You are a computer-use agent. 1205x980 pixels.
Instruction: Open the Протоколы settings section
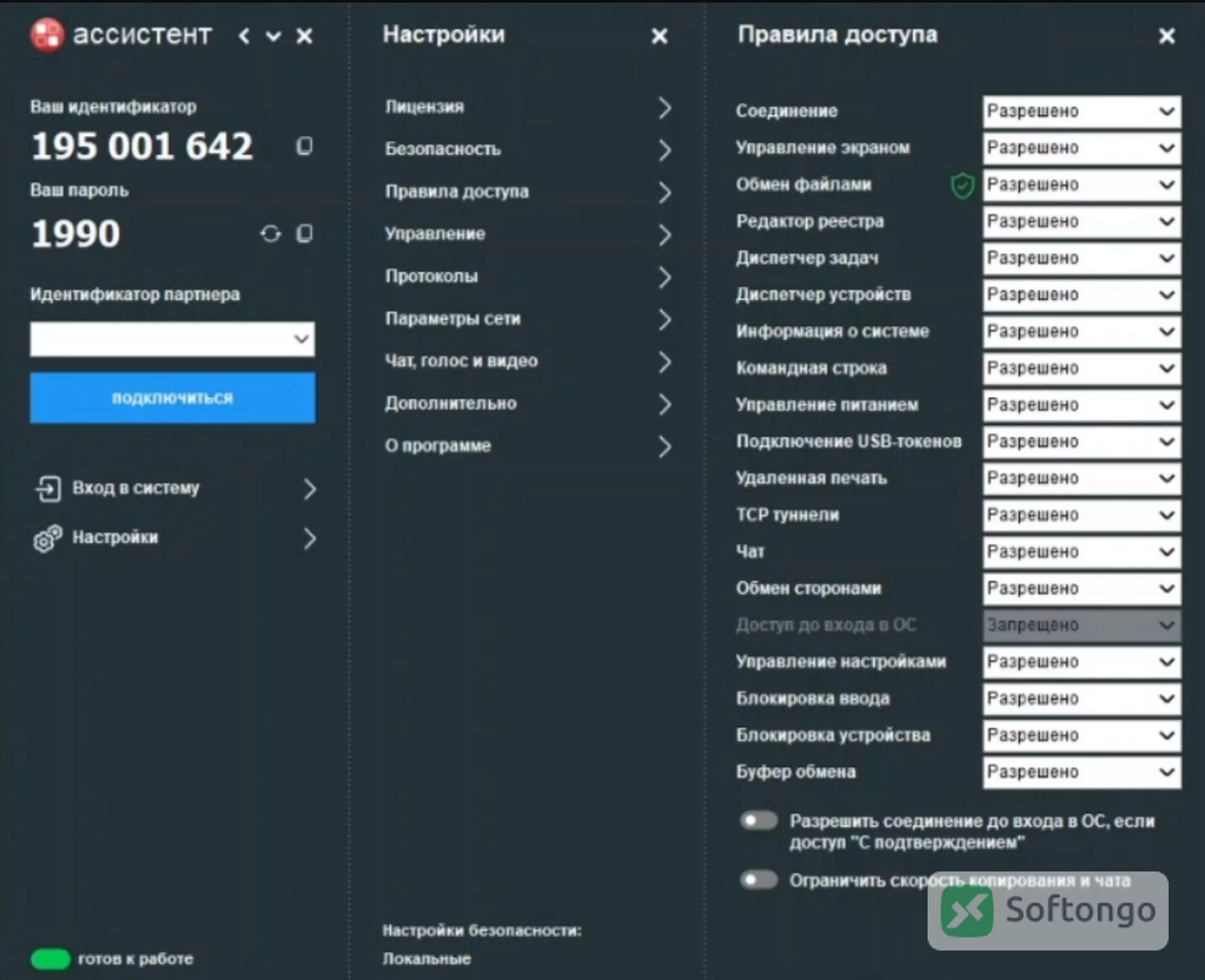click(528, 277)
